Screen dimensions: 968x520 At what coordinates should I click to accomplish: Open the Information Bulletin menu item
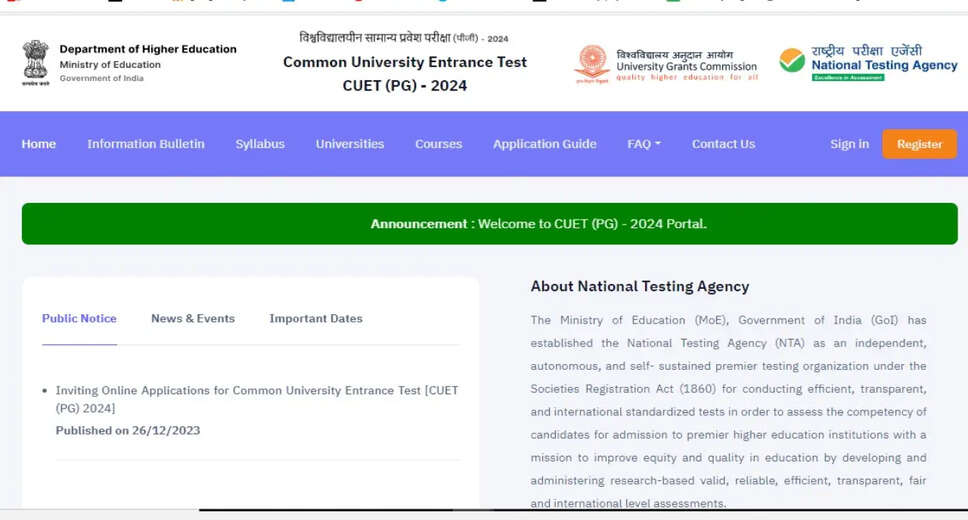[x=146, y=144]
